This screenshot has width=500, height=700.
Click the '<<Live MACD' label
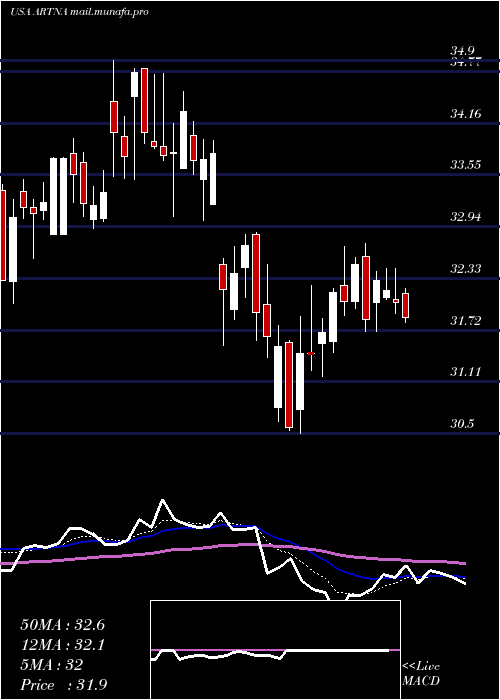pos(421,674)
